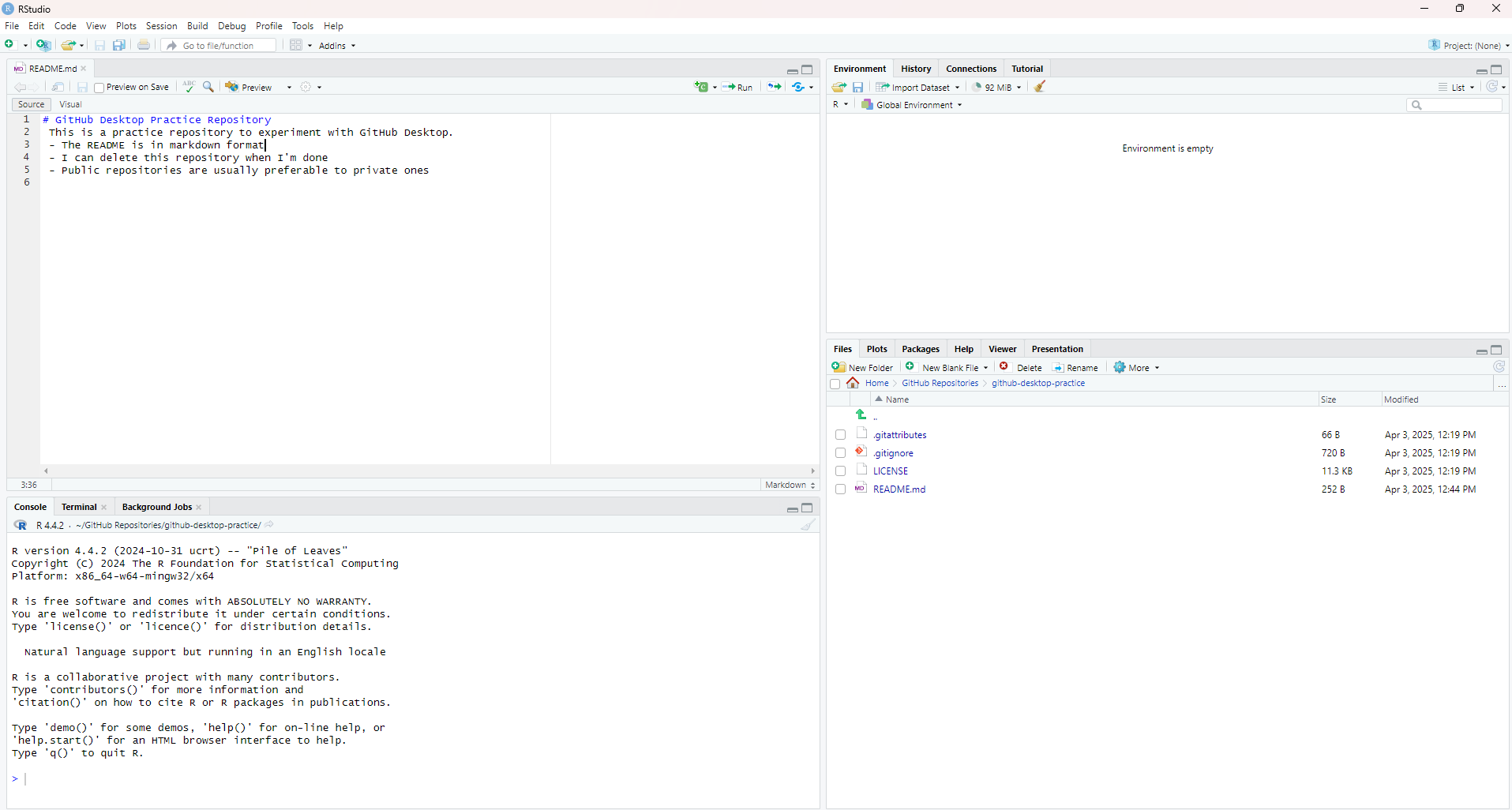Switch to the Packages tab
This screenshot has height=810, width=1512.
click(921, 349)
